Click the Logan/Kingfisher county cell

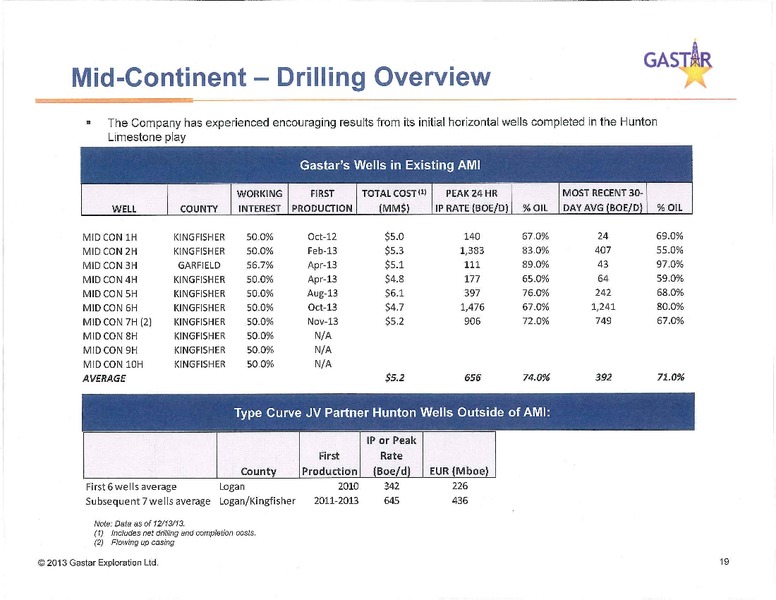pos(257,501)
